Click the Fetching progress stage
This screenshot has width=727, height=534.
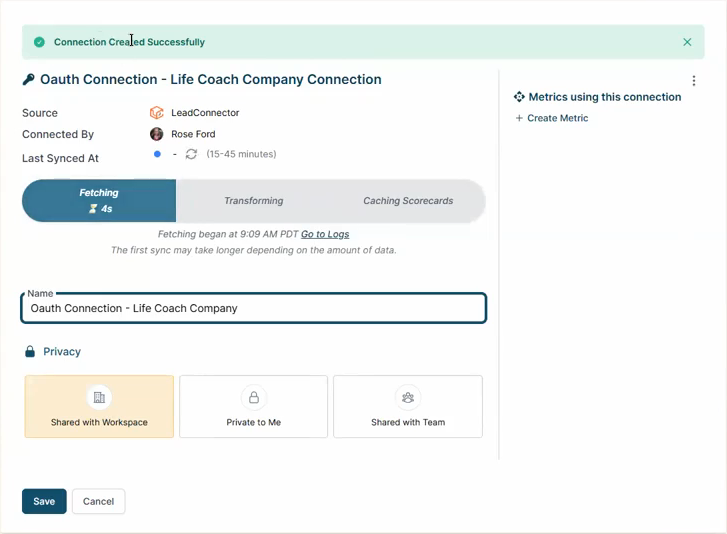[x=99, y=201]
